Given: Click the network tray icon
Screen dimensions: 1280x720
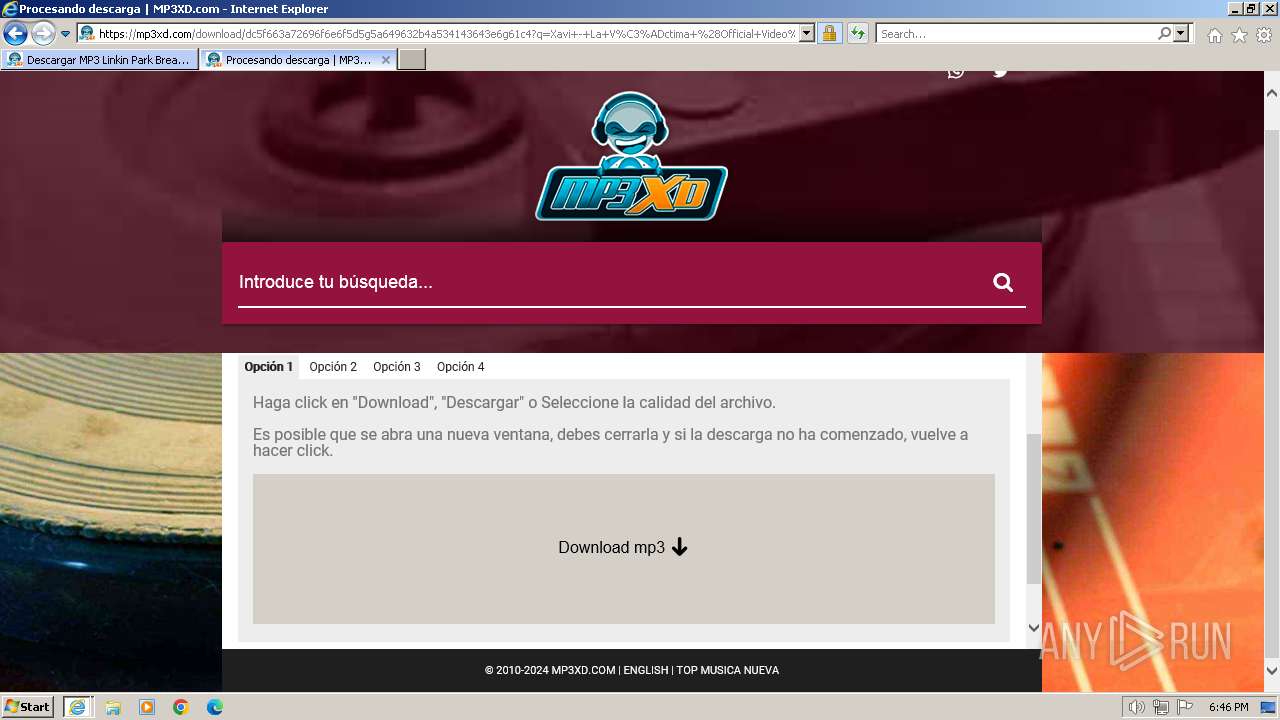Looking at the screenshot, I should 1161,707.
